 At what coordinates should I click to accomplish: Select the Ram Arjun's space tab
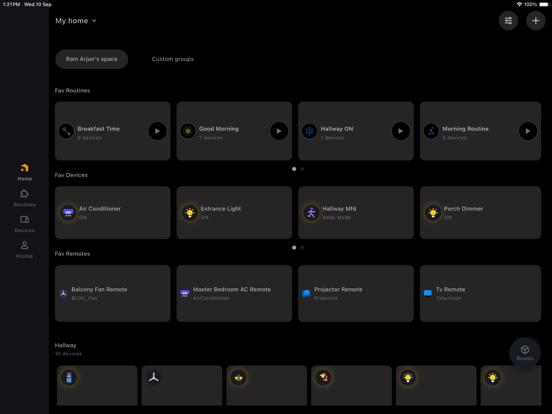click(x=92, y=59)
